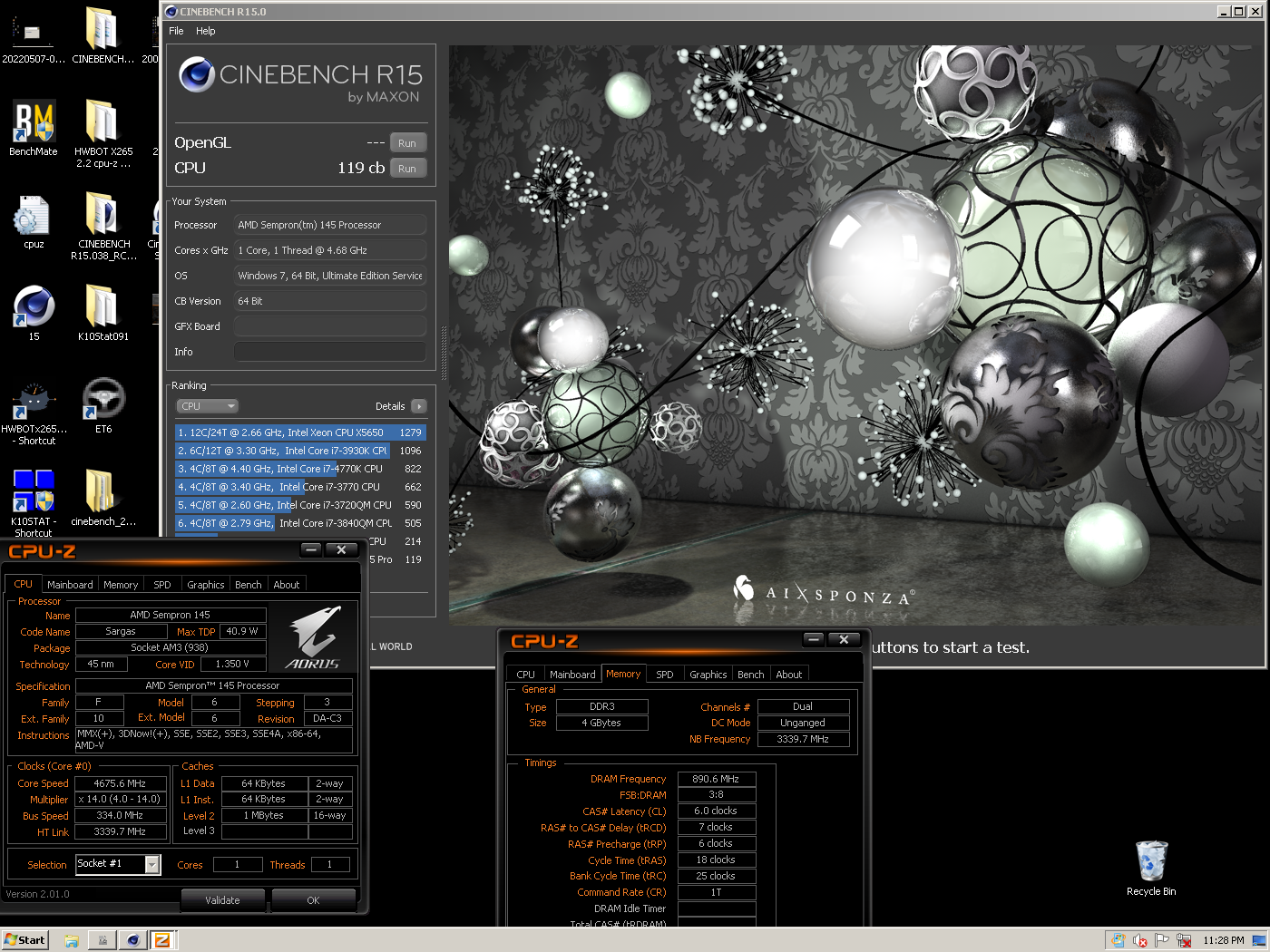The height and width of the screenshot is (952, 1270).
Task: Open the K10Stat091 folder
Action: pos(103,313)
